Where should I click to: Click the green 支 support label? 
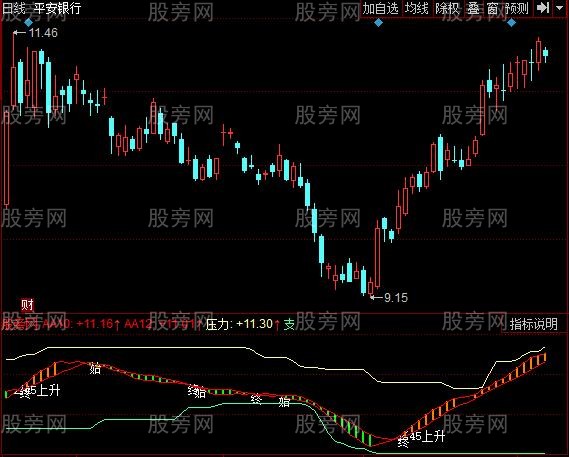[x=290, y=324]
